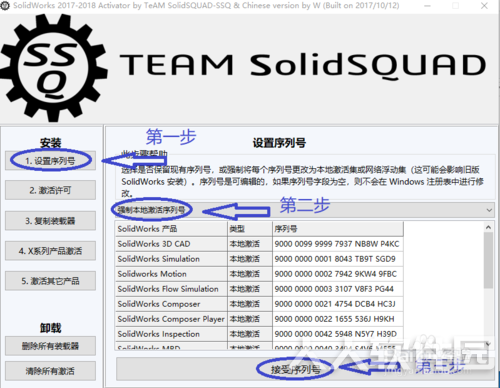
Task: Click SolidWorks Composer serial number cell
Action: [338, 304]
